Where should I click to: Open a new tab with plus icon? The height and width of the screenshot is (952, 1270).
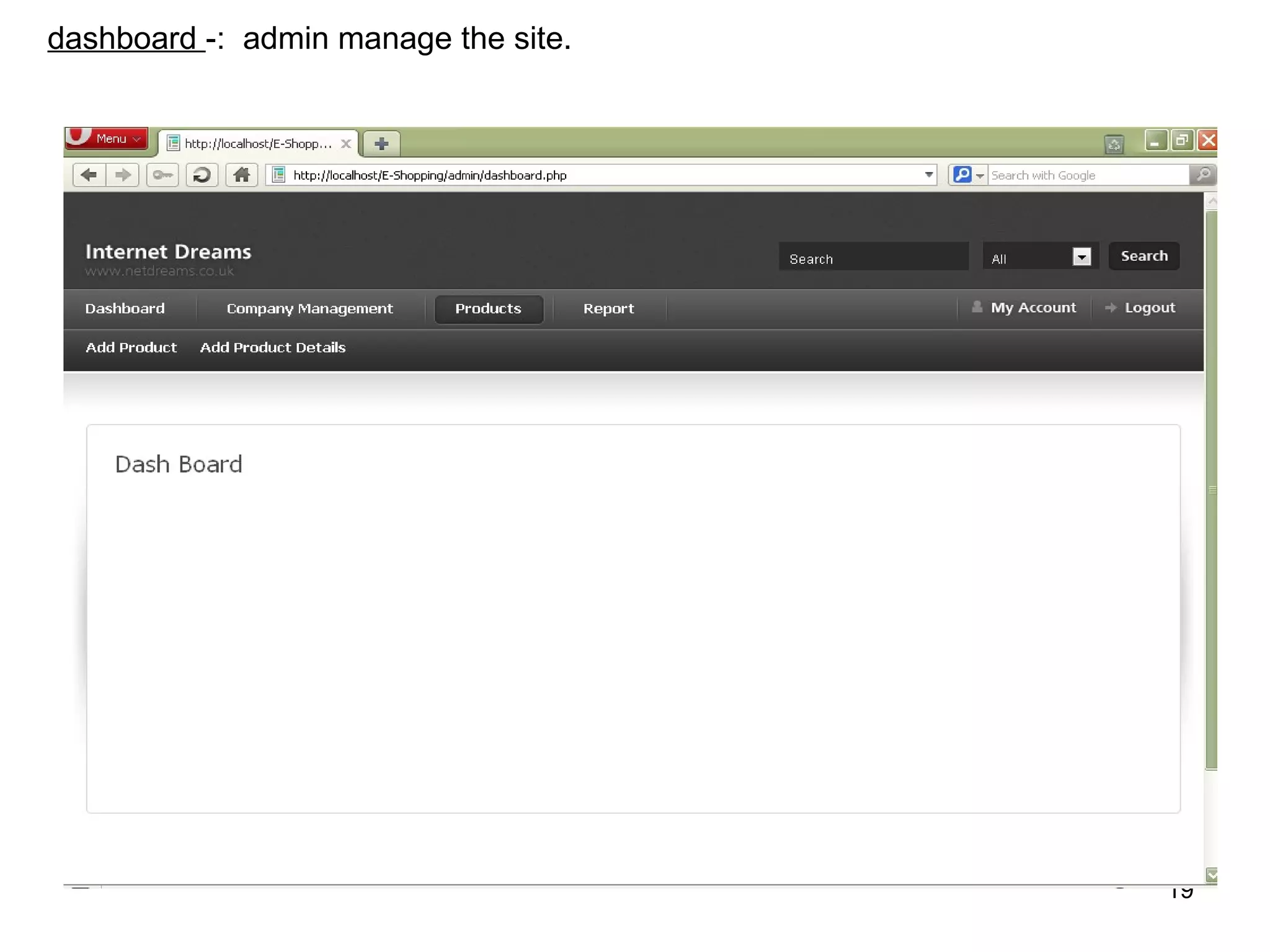tap(381, 144)
